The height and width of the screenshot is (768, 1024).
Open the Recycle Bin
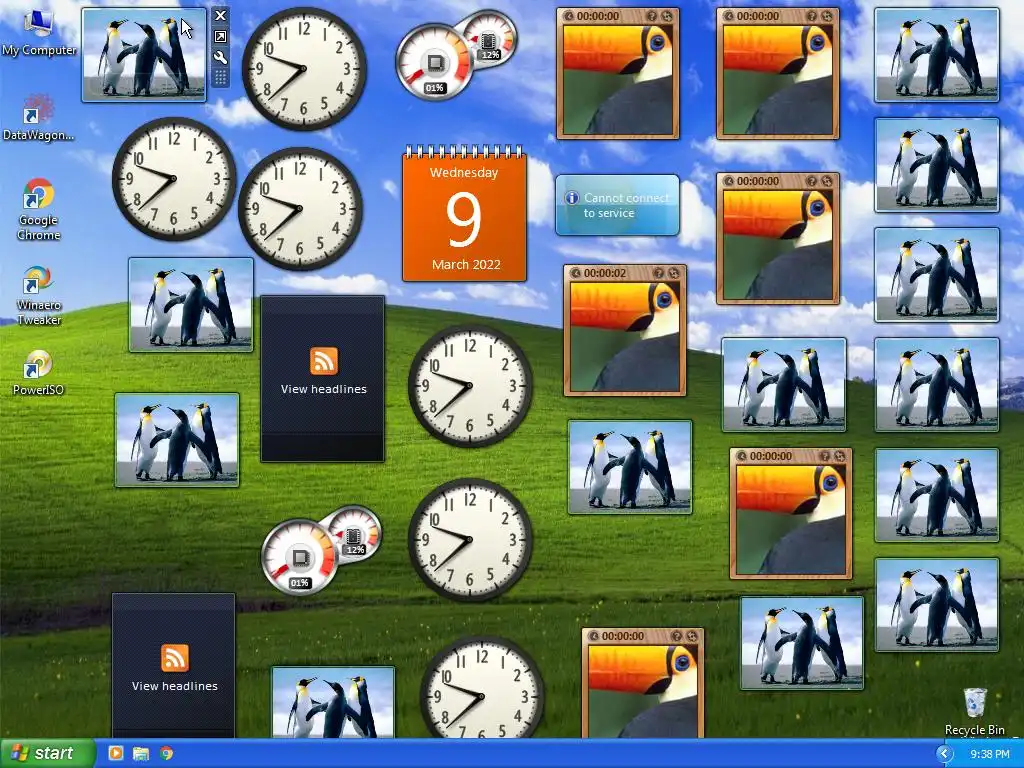(x=975, y=712)
